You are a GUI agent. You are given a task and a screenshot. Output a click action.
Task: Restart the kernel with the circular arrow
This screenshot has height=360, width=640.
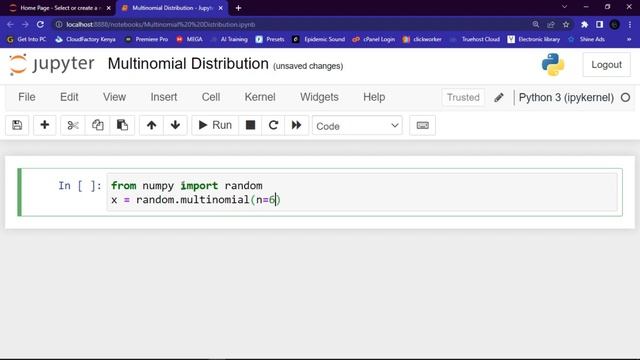pos(273,125)
